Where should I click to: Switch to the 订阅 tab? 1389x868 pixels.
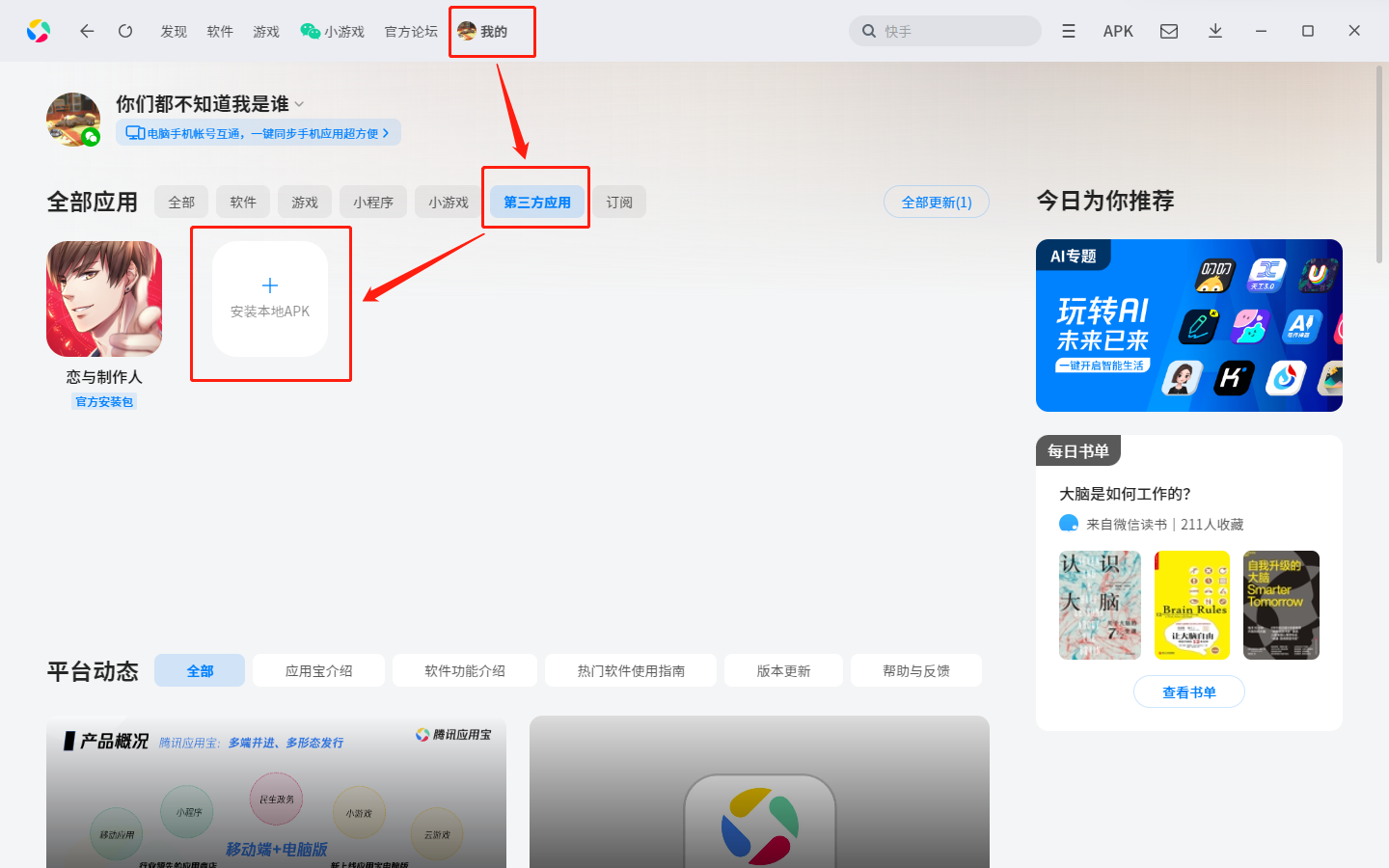click(619, 201)
